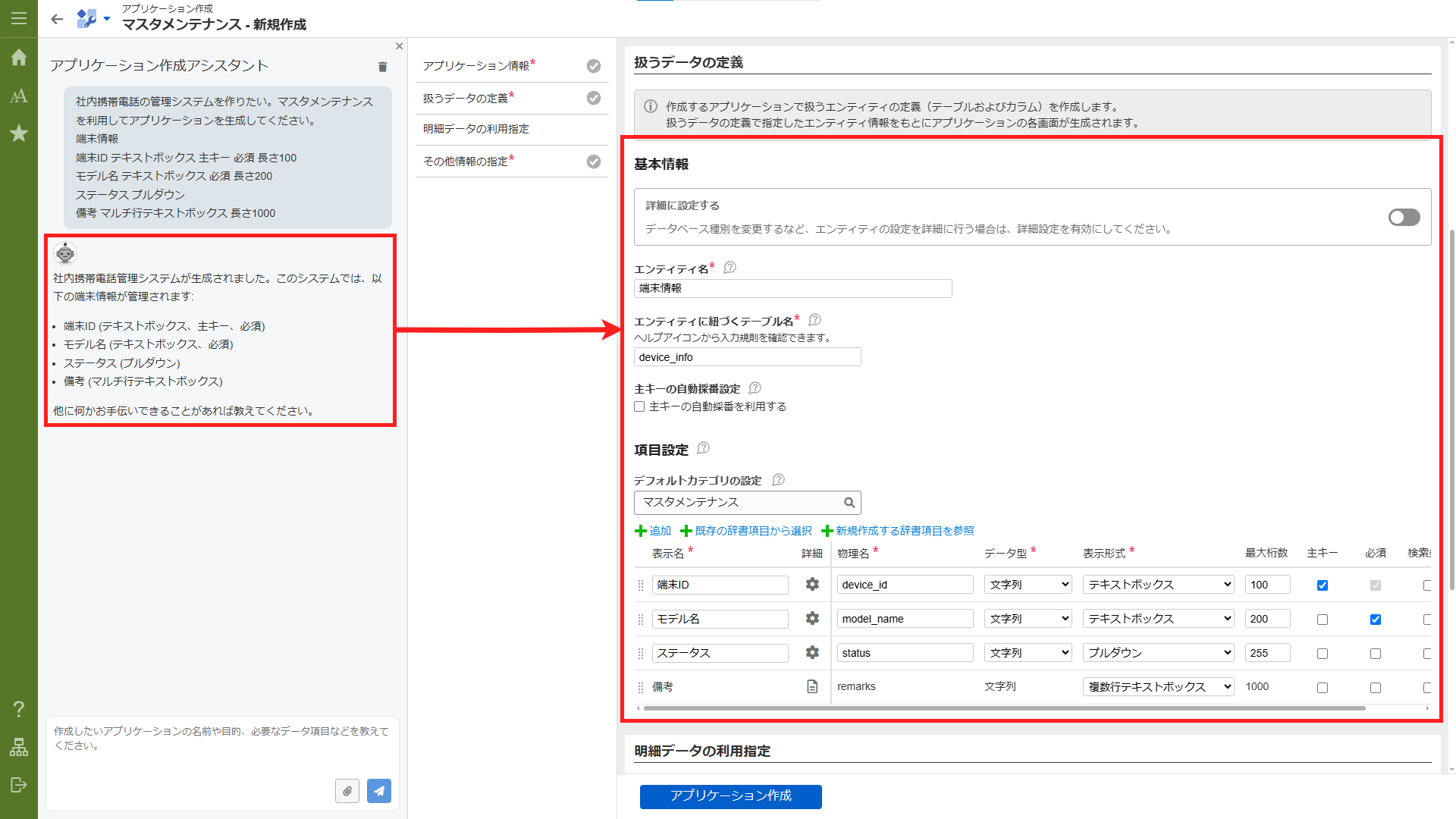Delete chat history with the trash icon
The image size is (1456, 819).
click(x=383, y=67)
